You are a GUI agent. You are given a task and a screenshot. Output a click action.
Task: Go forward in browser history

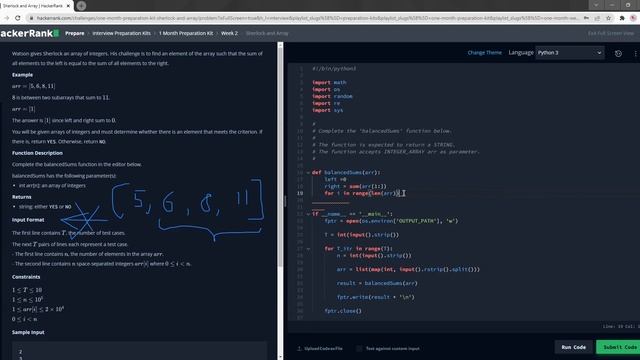[6, 18]
